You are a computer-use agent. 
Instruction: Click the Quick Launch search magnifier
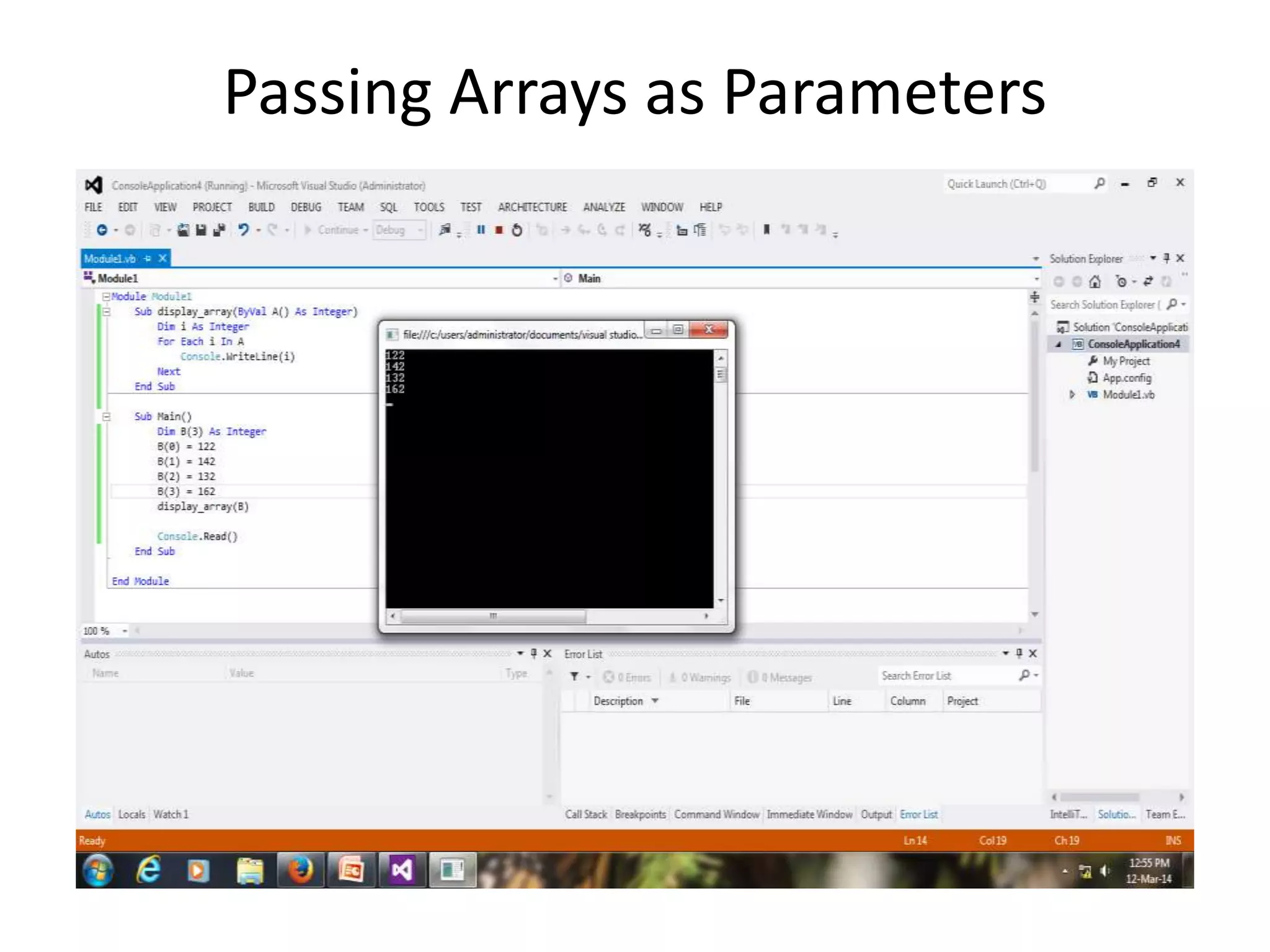[x=1099, y=183]
